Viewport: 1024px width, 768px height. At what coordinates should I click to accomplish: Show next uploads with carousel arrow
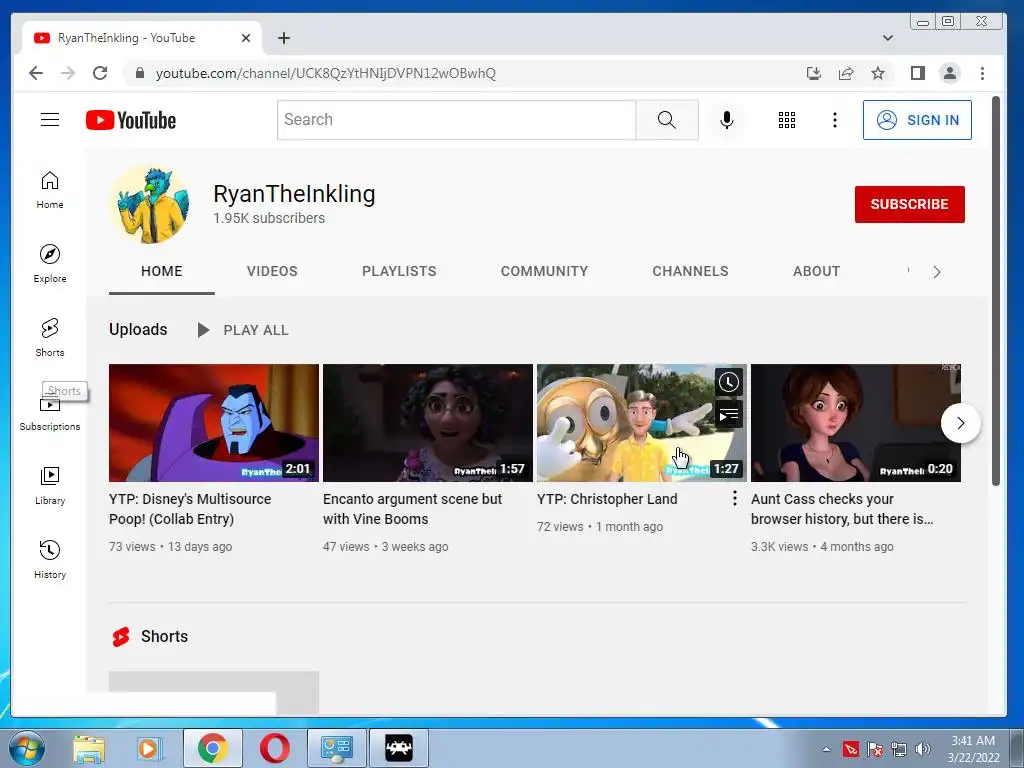pyautogui.click(x=960, y=423)
